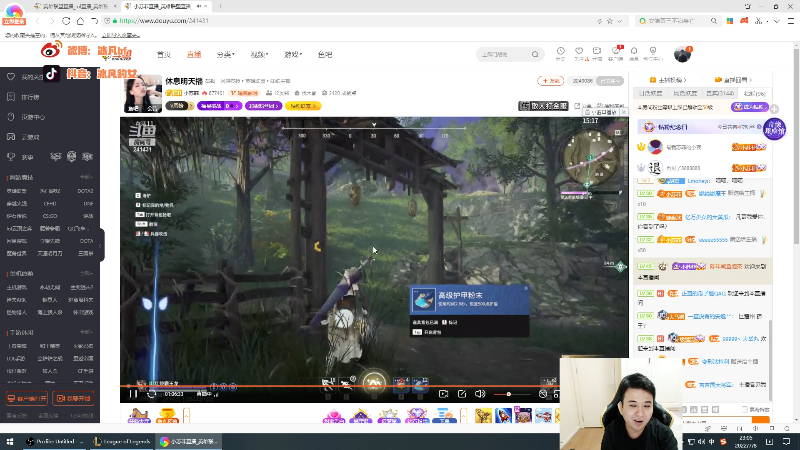
Task: Click the 我要开播 start streaming button in sidebar
Action: [x=73, y=398]
